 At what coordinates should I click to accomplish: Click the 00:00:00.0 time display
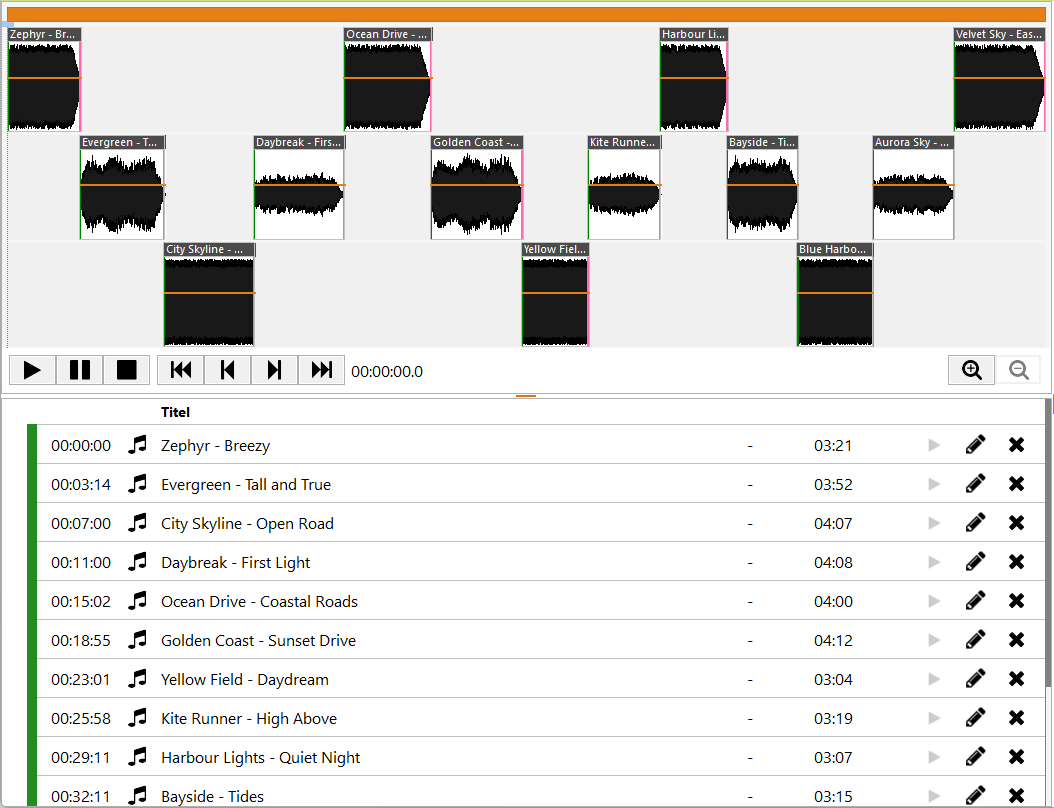387,372
